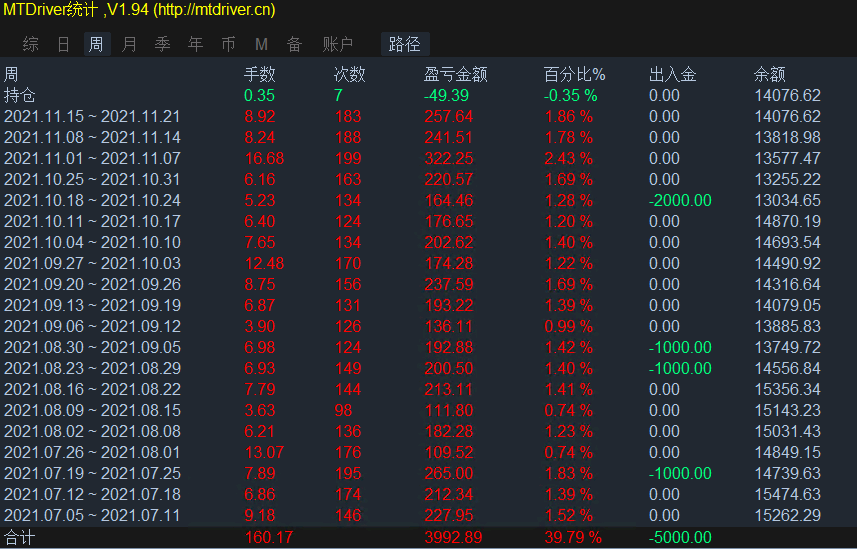857x549 pixels.
Task: Click the -49.39 open position loss
Action: (x=447, y=95)
